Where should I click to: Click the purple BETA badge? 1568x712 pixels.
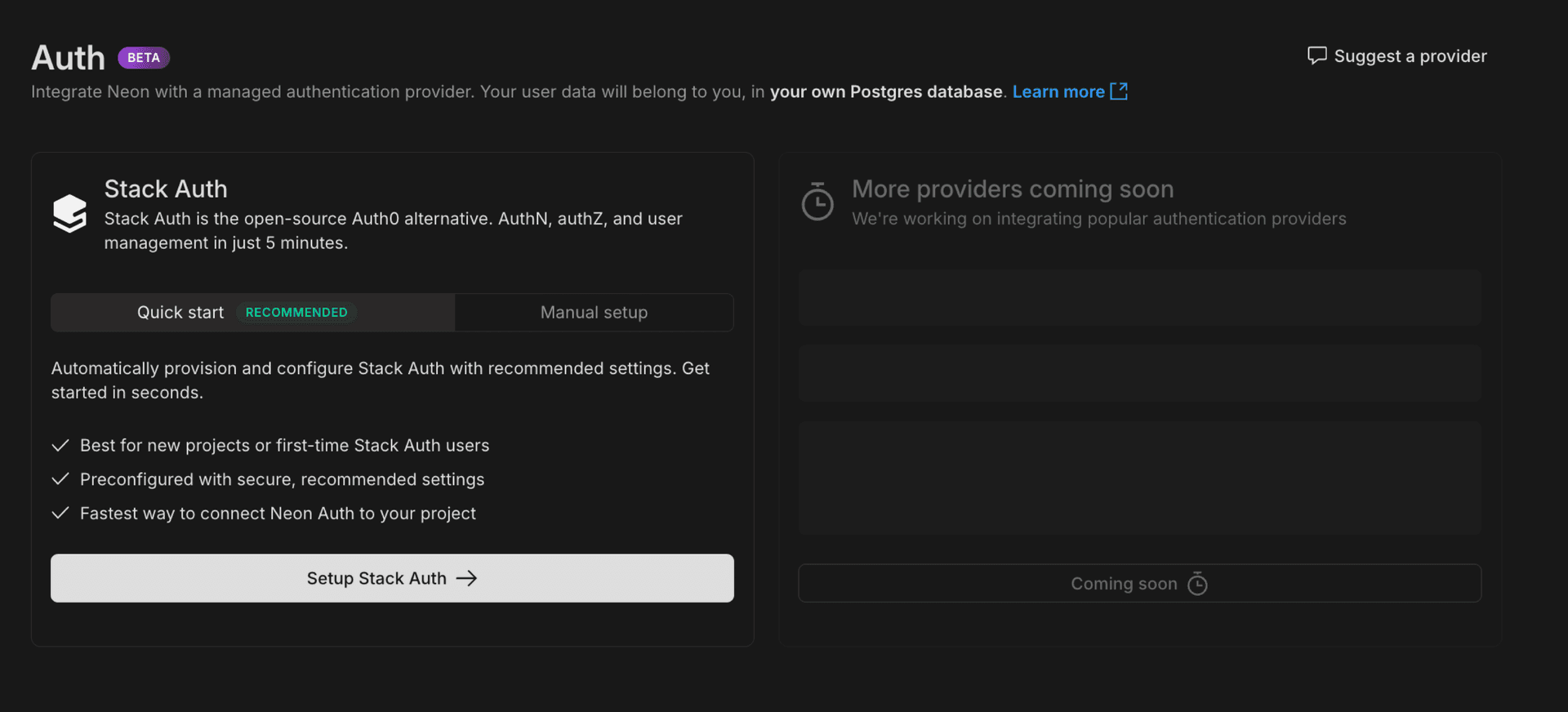(x=144, y=58)
